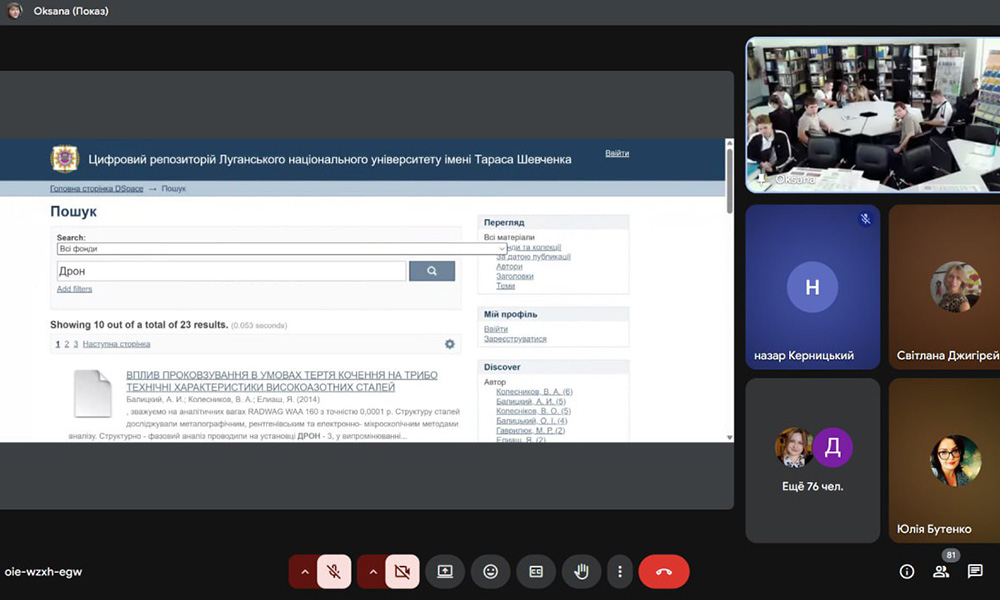Open the emoji reactions button
Viewport: 1000px width, 600px height.
point(490,571)
